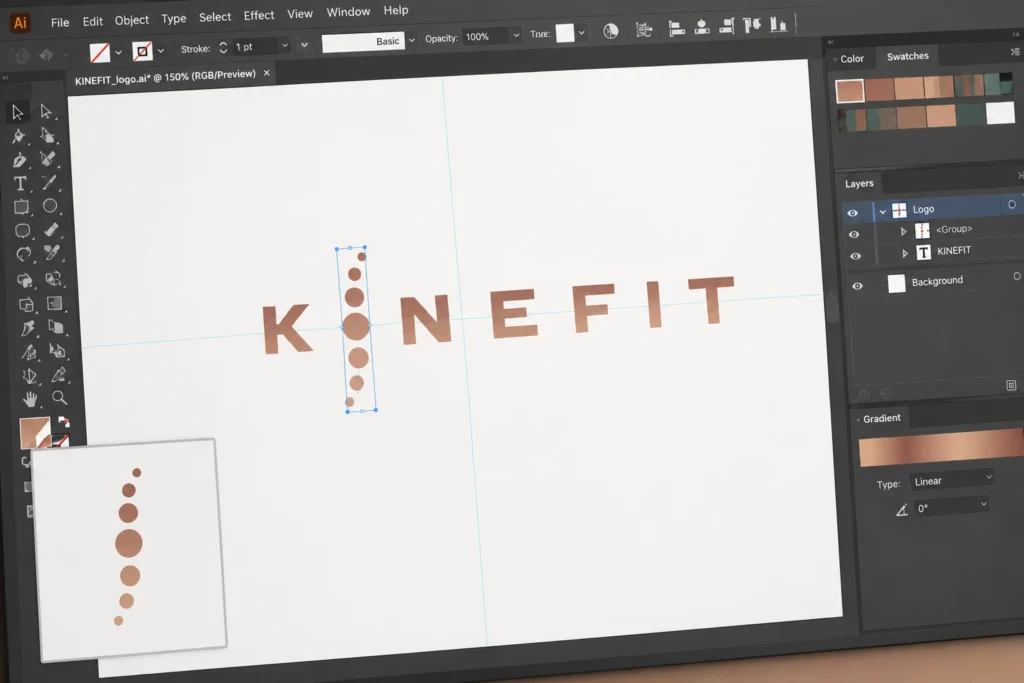Choose the Rounded Rectangle tool
Screen dimensions: 1024x683
coord(22,231)
